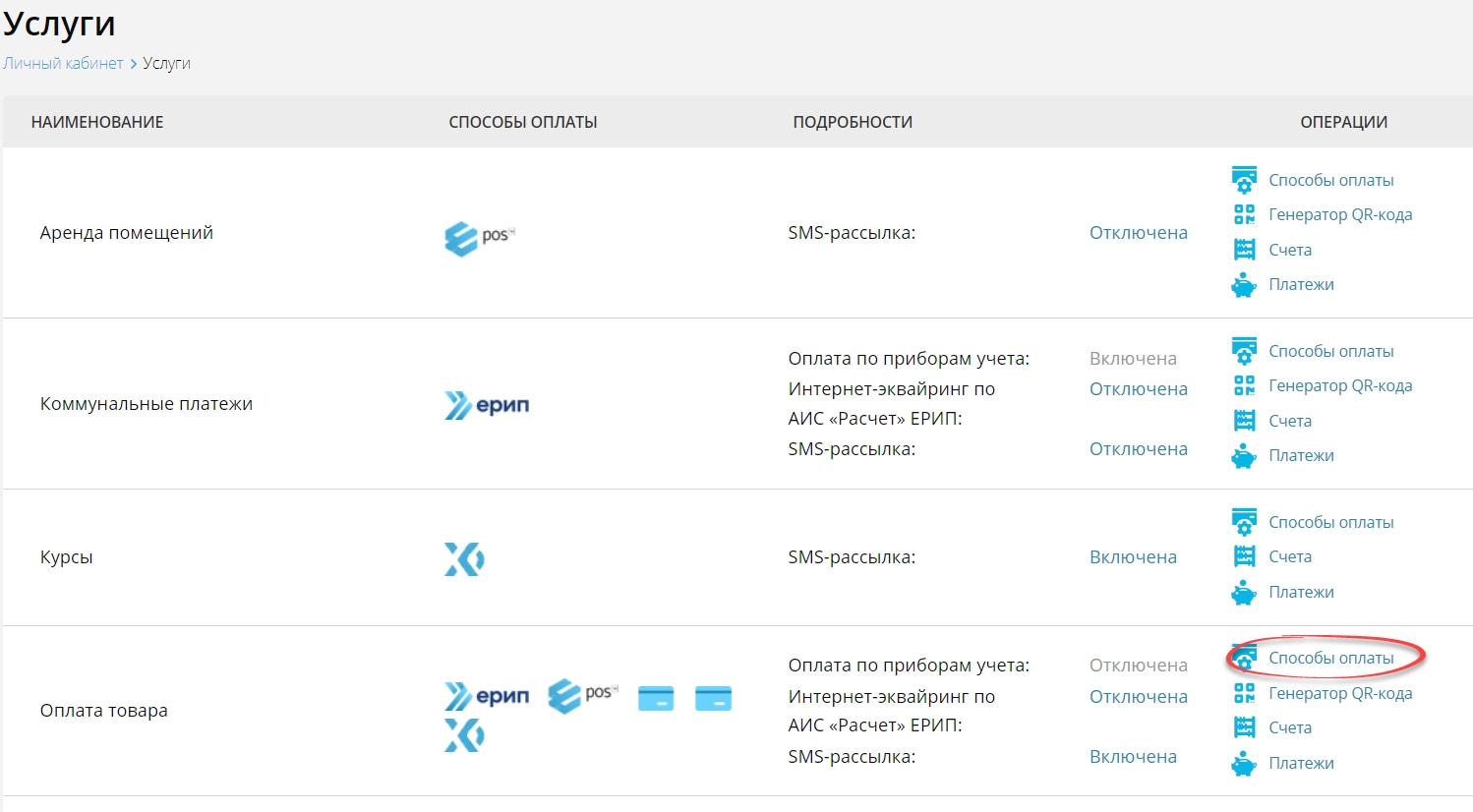Click the Способы оплаты icon for Курсы
Screen dimensions: 1473x812
tap(1244, 522)
